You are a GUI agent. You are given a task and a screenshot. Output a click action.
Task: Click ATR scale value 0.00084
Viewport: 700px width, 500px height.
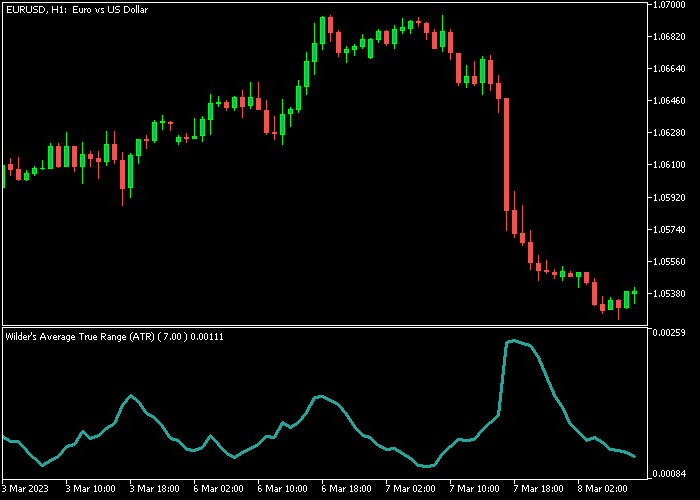[x=669, y=474]
